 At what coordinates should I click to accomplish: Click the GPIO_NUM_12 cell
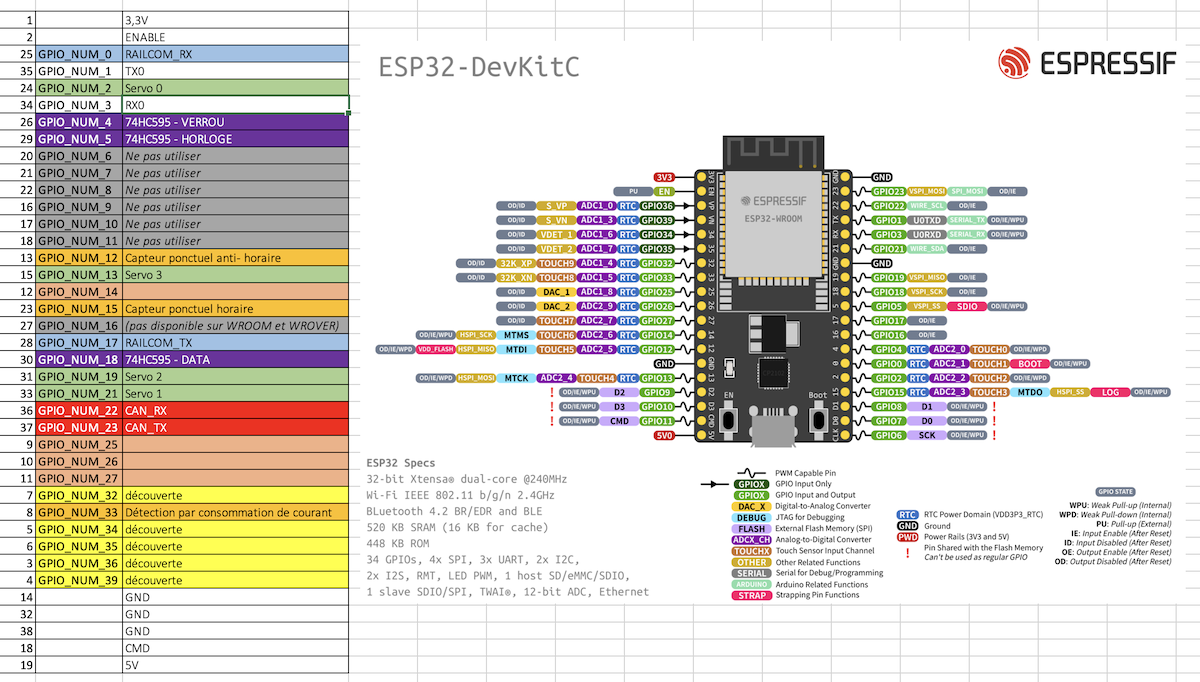[x=79, y=258]
